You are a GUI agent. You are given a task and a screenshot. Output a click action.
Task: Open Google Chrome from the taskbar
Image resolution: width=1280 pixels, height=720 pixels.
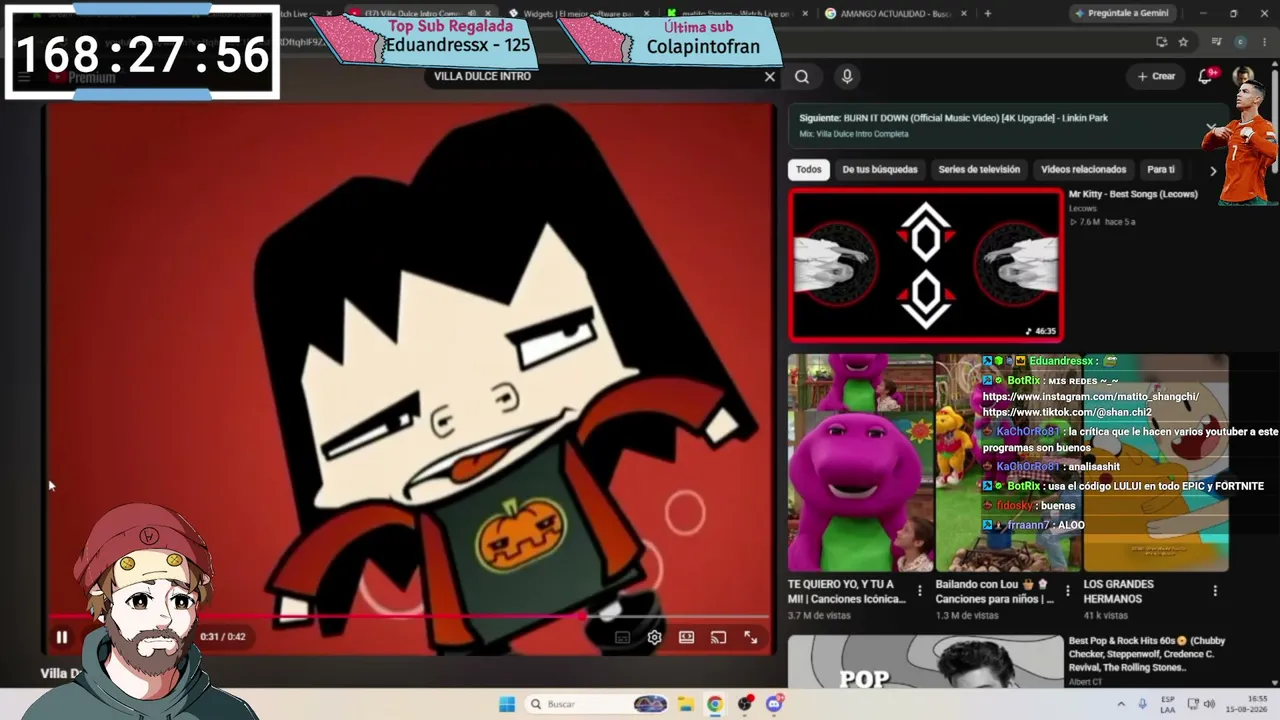[715, 704]
